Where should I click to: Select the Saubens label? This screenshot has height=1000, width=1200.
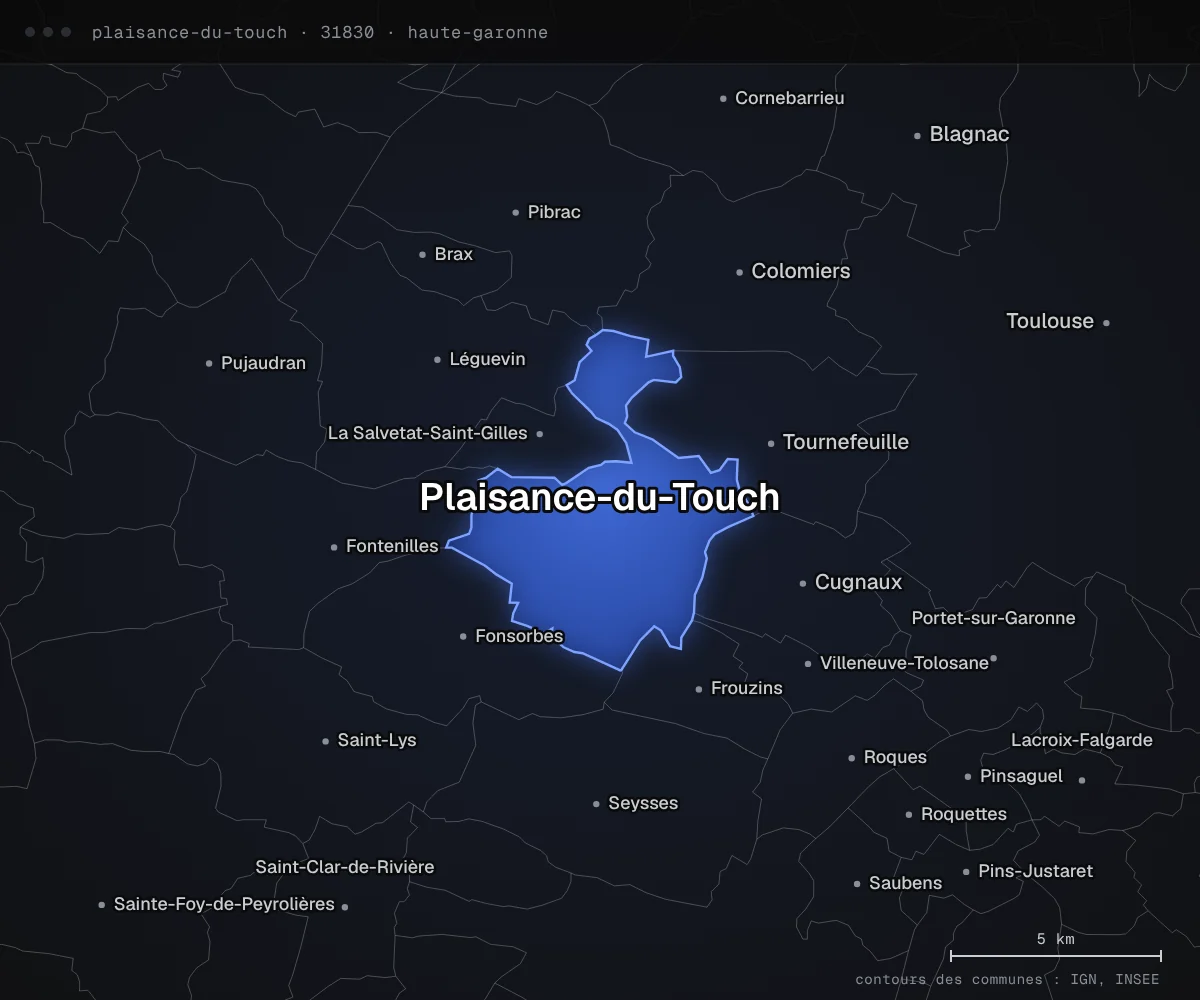tap(905, 883)
